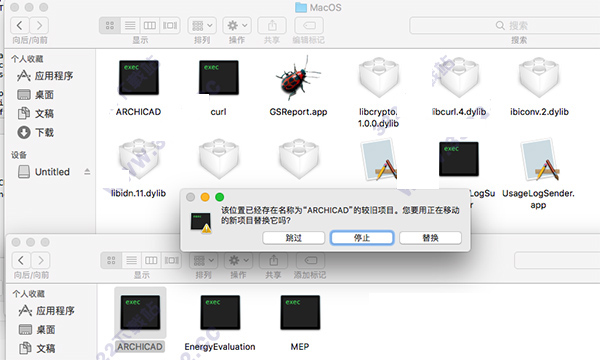Go forward in the lower Finder window

[41, 261]
